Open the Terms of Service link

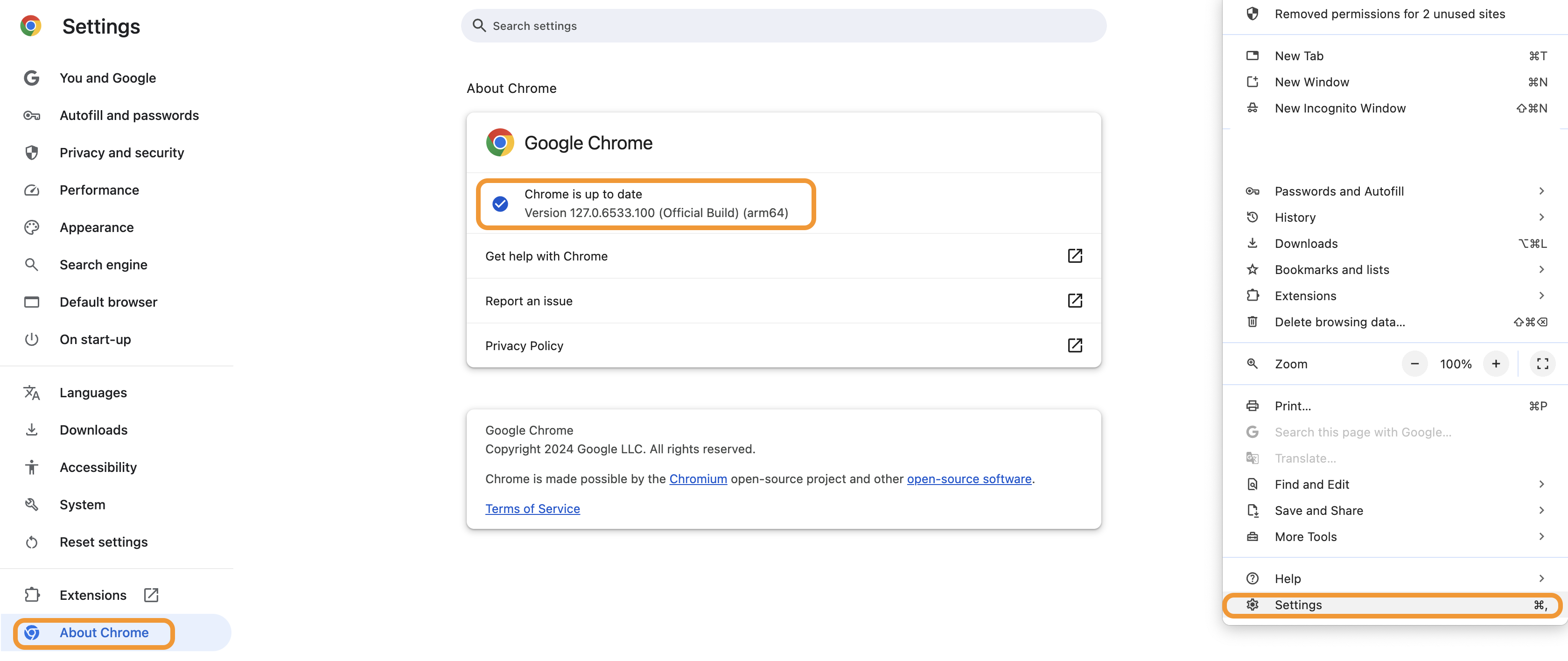coord(532,509)
